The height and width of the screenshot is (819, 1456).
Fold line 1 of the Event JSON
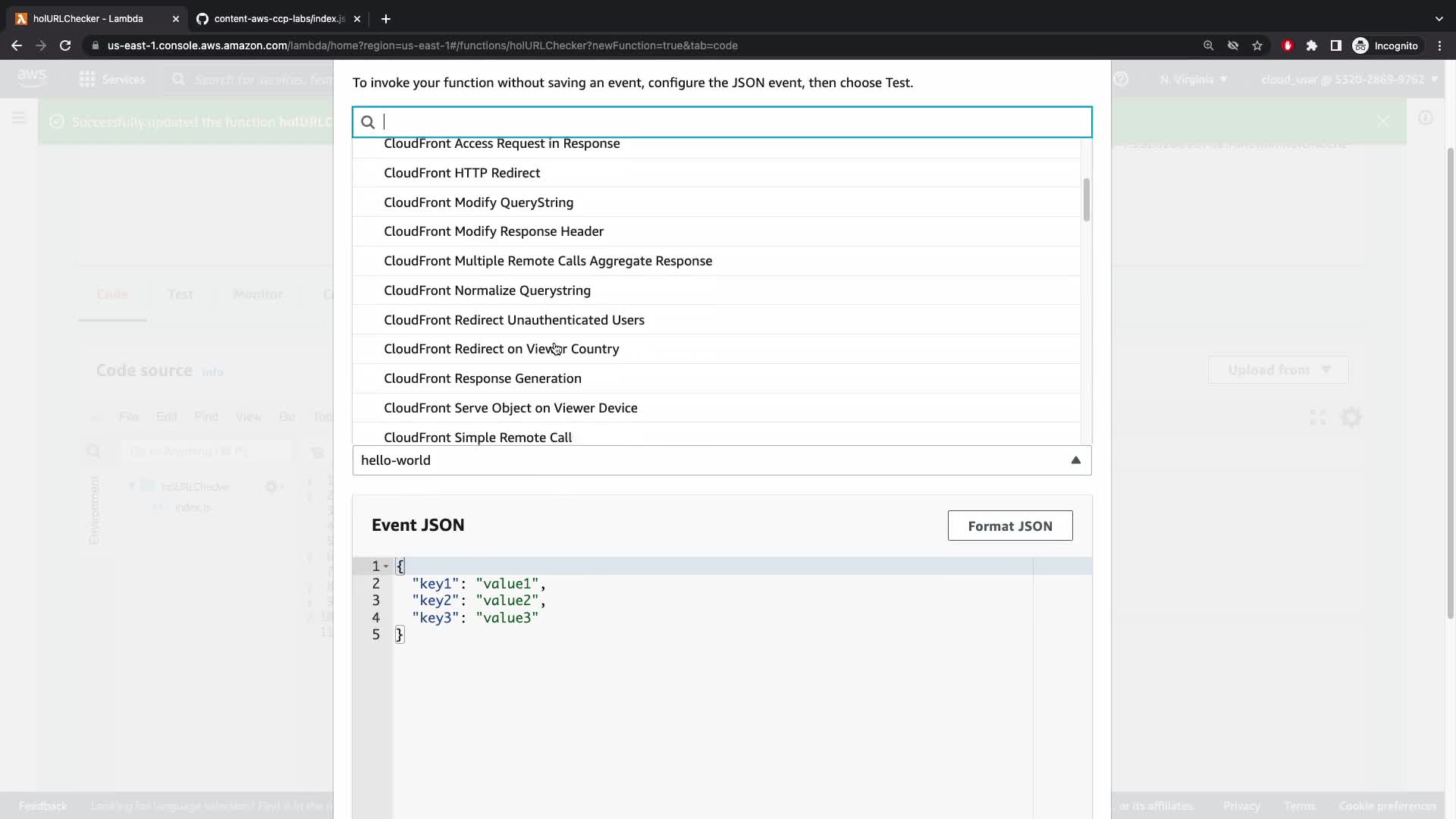386,566
